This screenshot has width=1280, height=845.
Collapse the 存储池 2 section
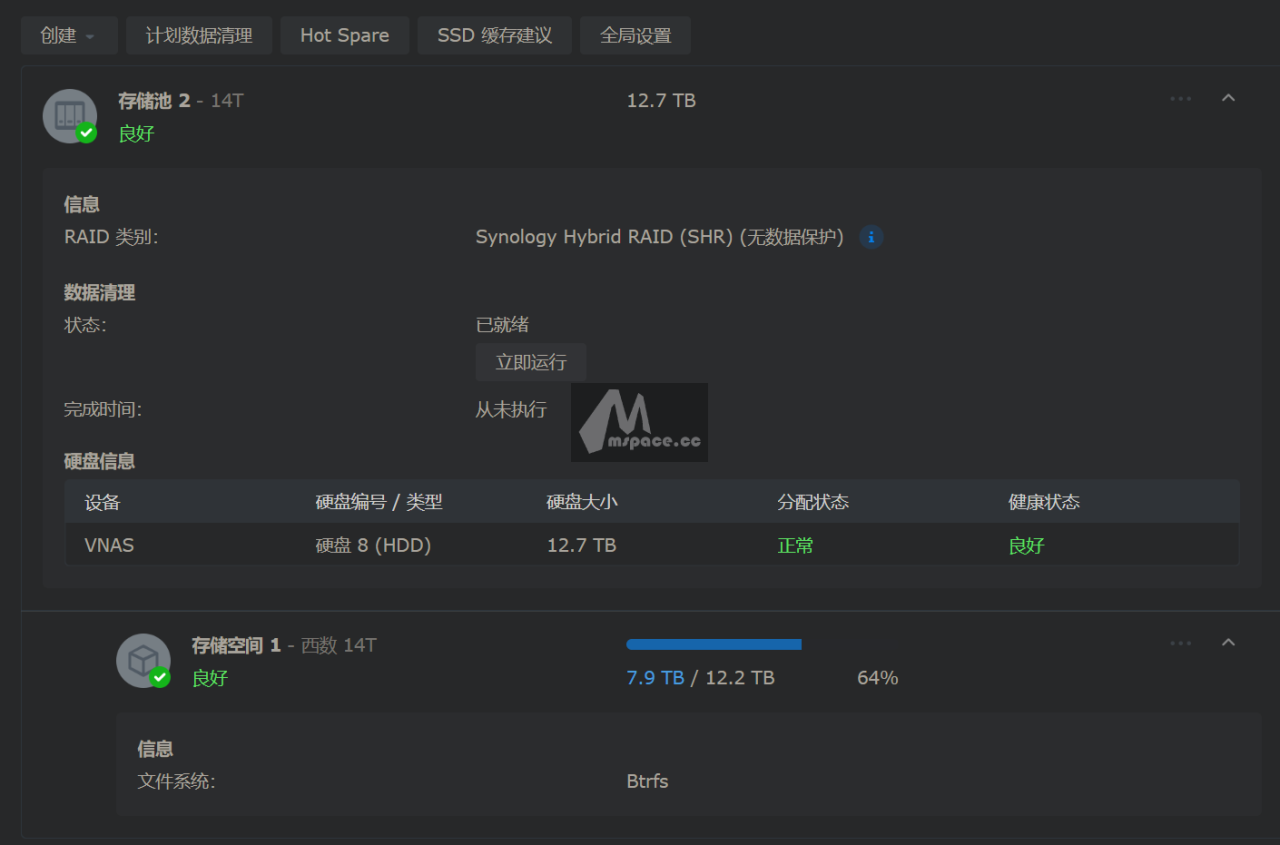[1229, 98]
